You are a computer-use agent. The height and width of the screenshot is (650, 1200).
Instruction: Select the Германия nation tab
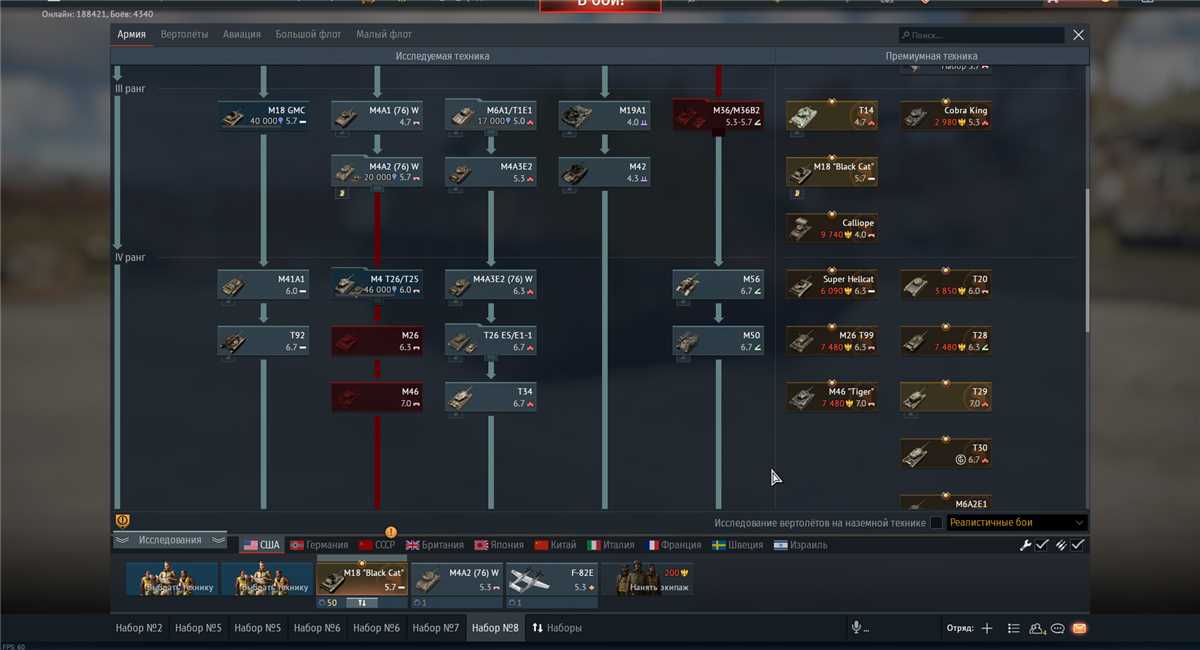[319, 545]
